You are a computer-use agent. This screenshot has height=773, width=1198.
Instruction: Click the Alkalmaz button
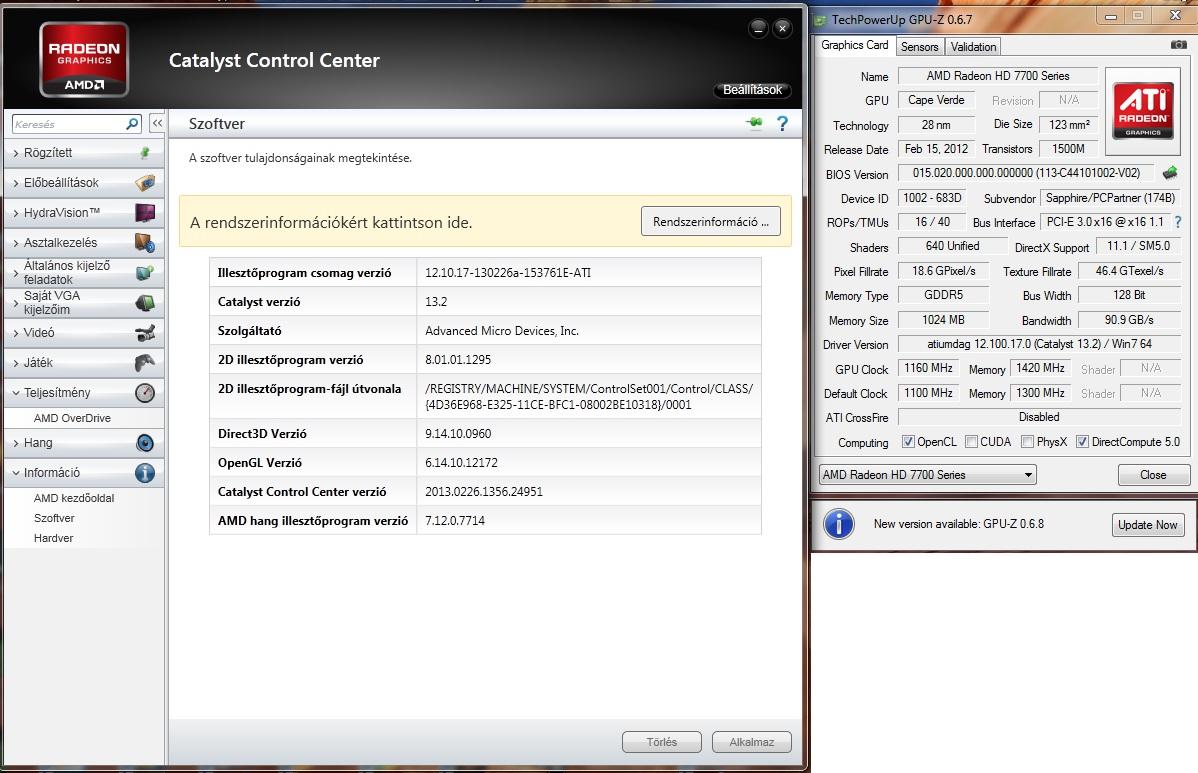pyautogui.click(x=752, y=742)
